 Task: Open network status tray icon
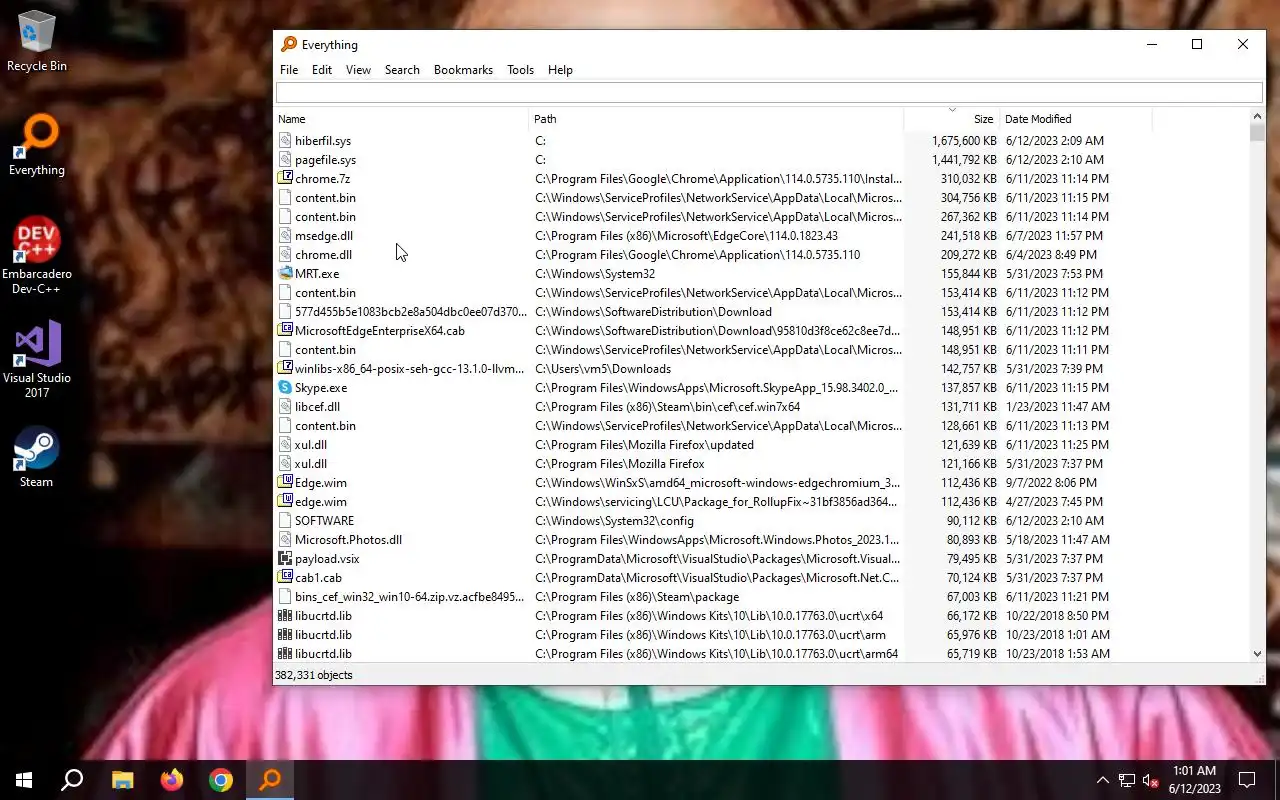click(1127, 780)
